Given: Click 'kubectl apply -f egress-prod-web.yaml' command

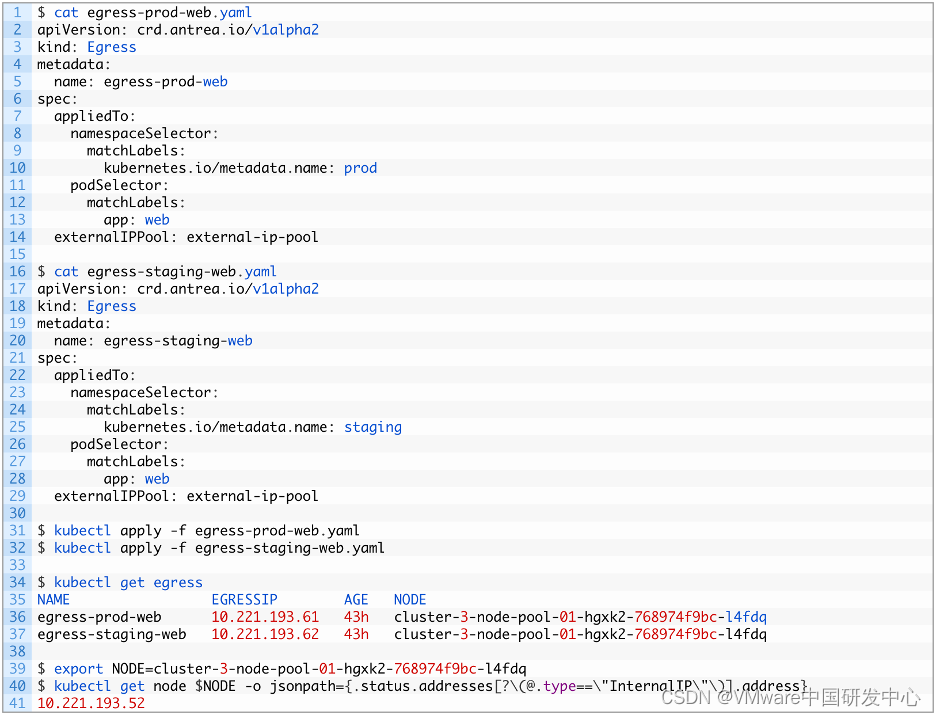Looking at the screenshot, I should 207,531.
